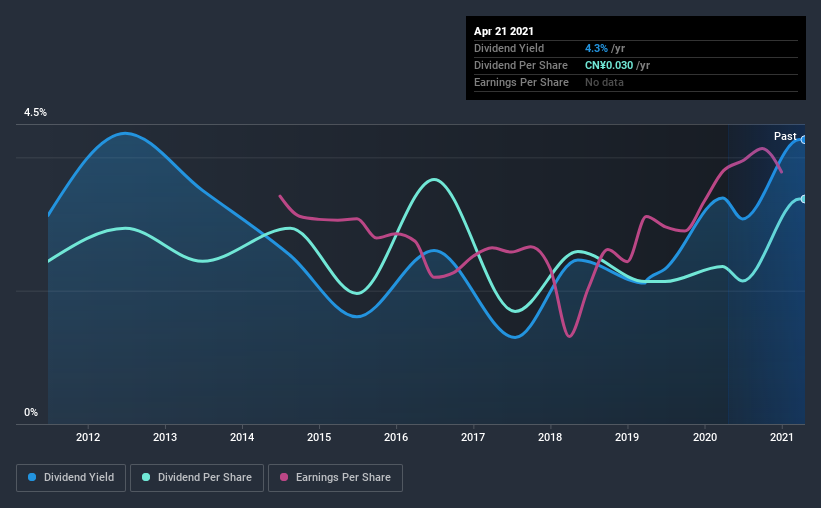Select the 2012 x-axis label

(87, 437)
